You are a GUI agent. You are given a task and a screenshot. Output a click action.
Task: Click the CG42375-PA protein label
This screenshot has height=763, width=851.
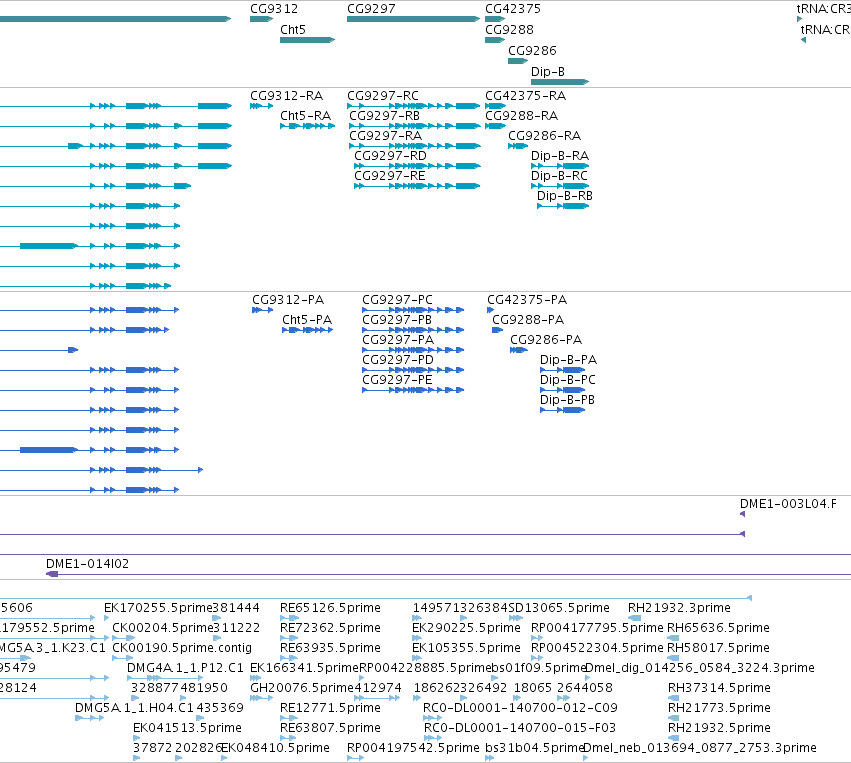tap(527, 300)
